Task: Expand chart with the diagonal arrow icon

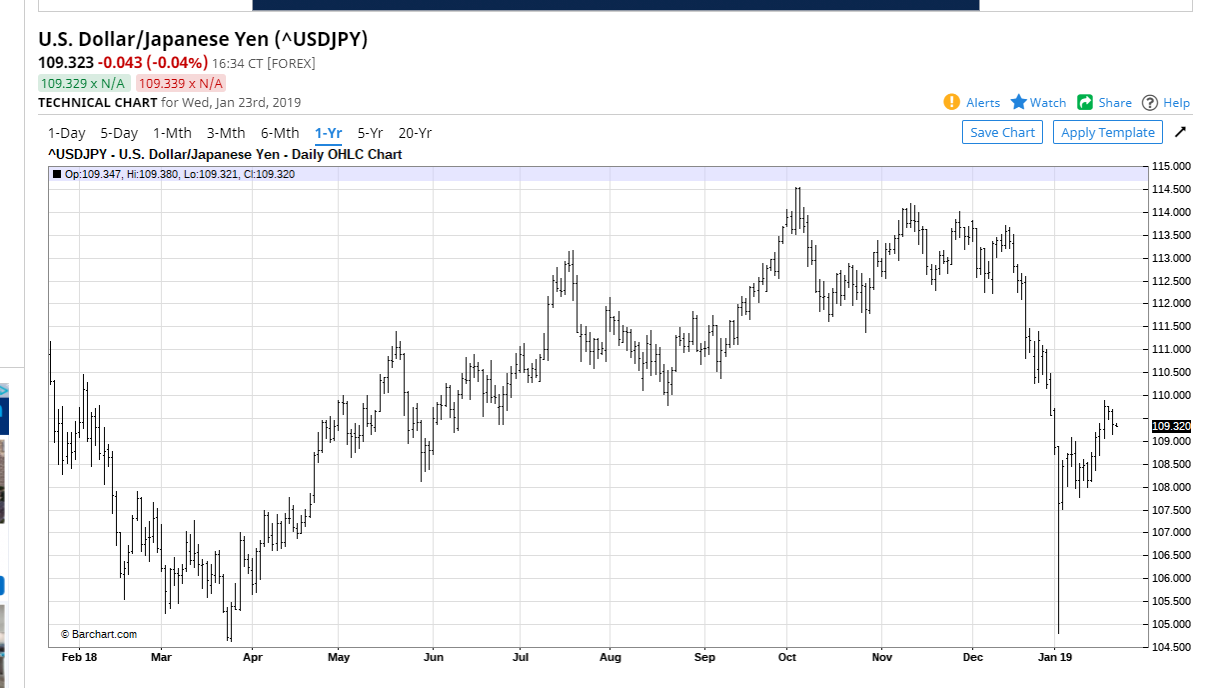Action: pyautogui.click(x=1180, y=132)
